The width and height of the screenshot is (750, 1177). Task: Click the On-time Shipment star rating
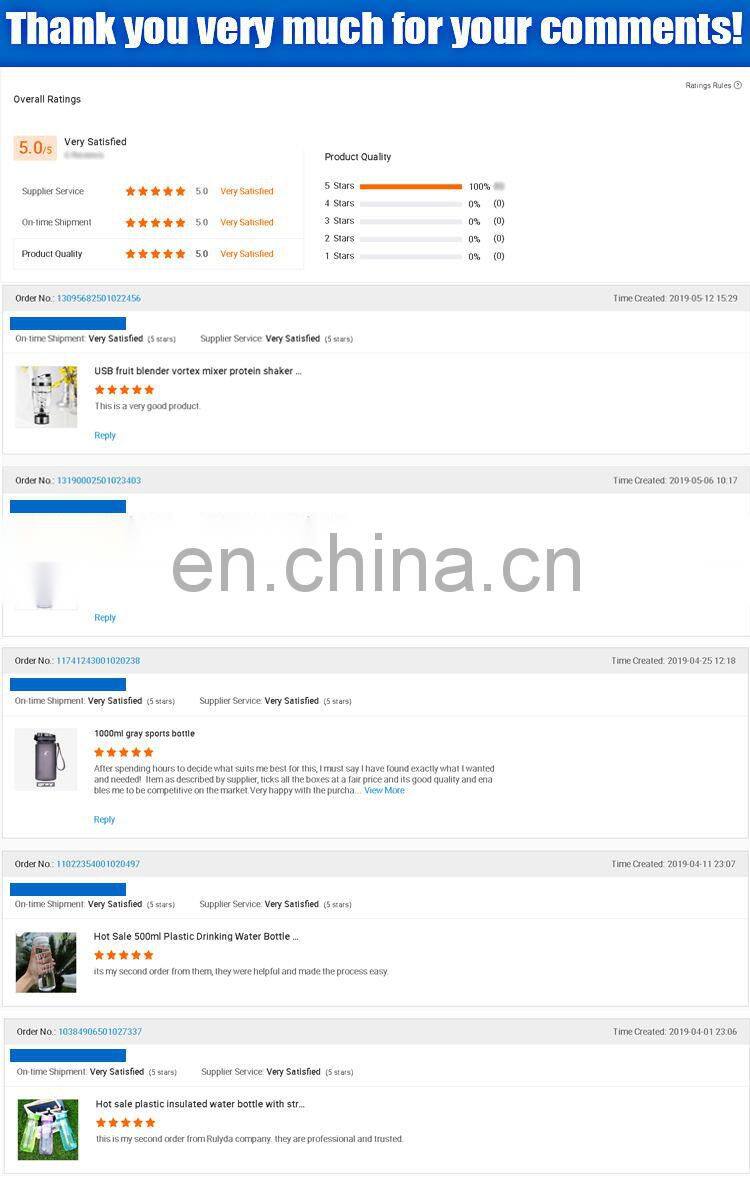(x=155, y=223)
